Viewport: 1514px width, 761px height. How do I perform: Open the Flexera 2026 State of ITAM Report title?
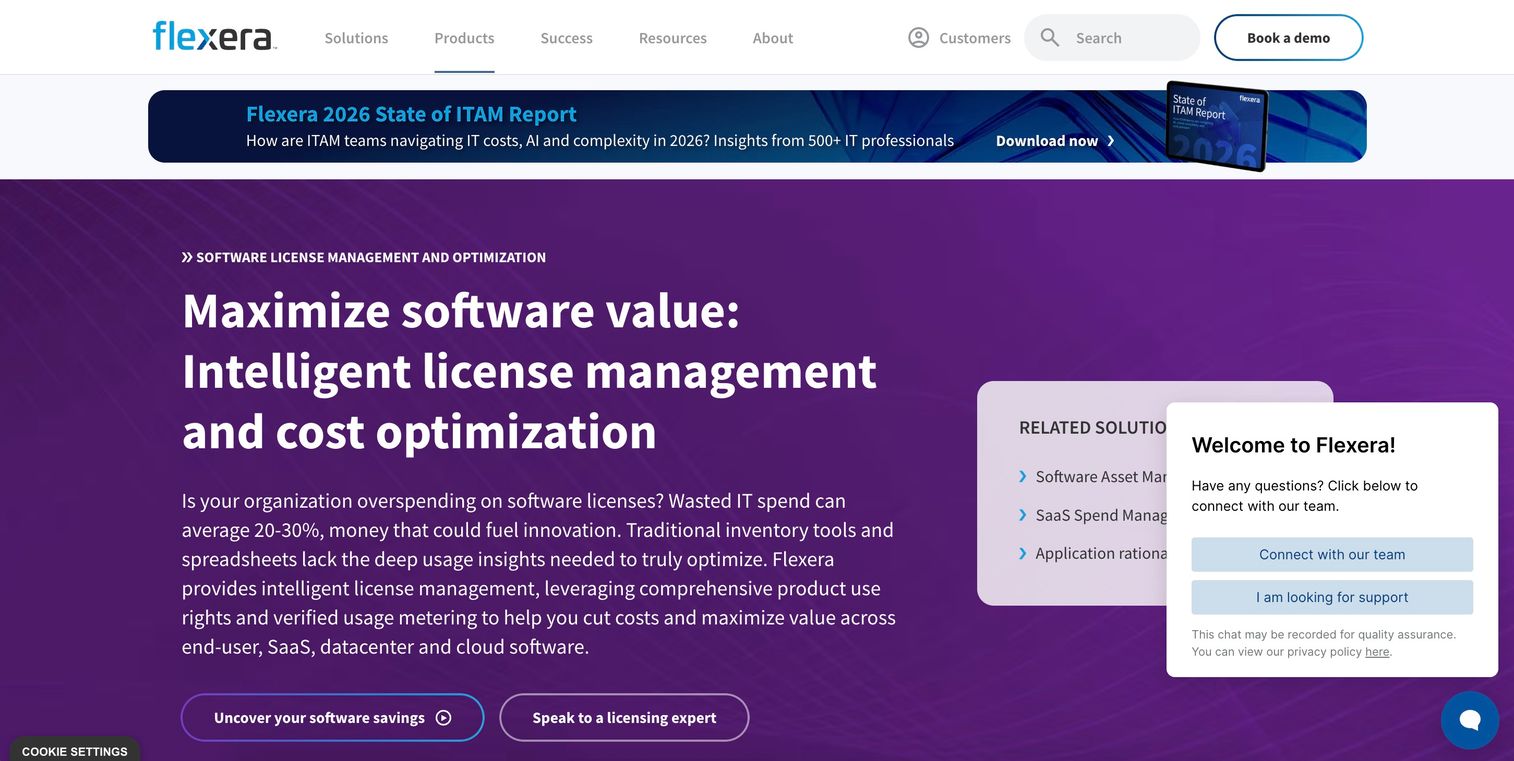pos(411,114)
